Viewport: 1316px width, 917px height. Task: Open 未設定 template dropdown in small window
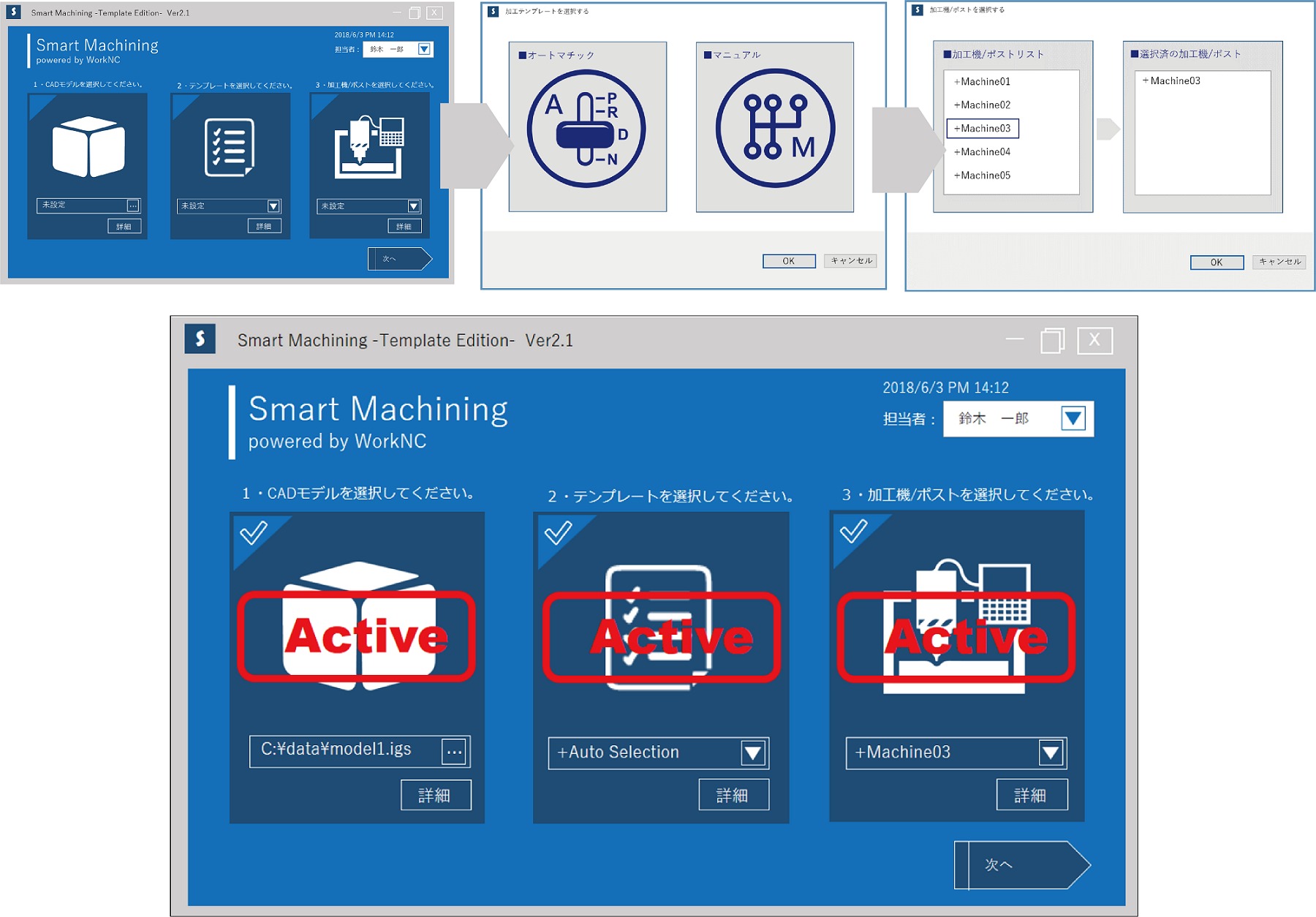pyautogui.click(x=273, y=206)
